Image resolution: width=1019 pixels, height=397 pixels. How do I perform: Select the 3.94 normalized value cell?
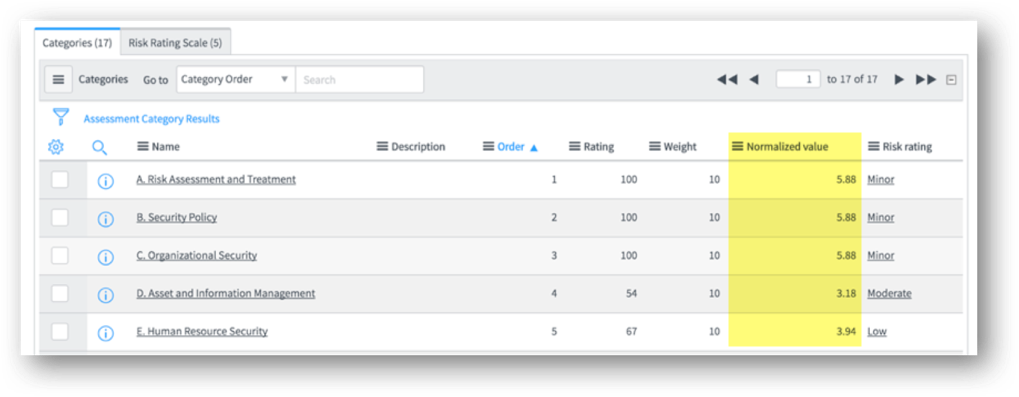(795, 331)
